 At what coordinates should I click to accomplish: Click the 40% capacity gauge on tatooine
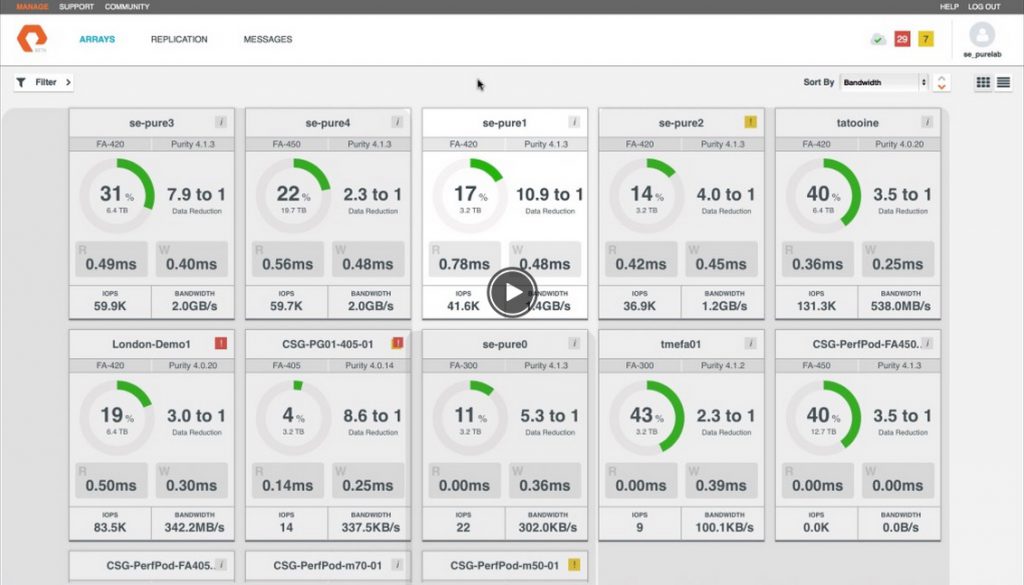(823, 195)
